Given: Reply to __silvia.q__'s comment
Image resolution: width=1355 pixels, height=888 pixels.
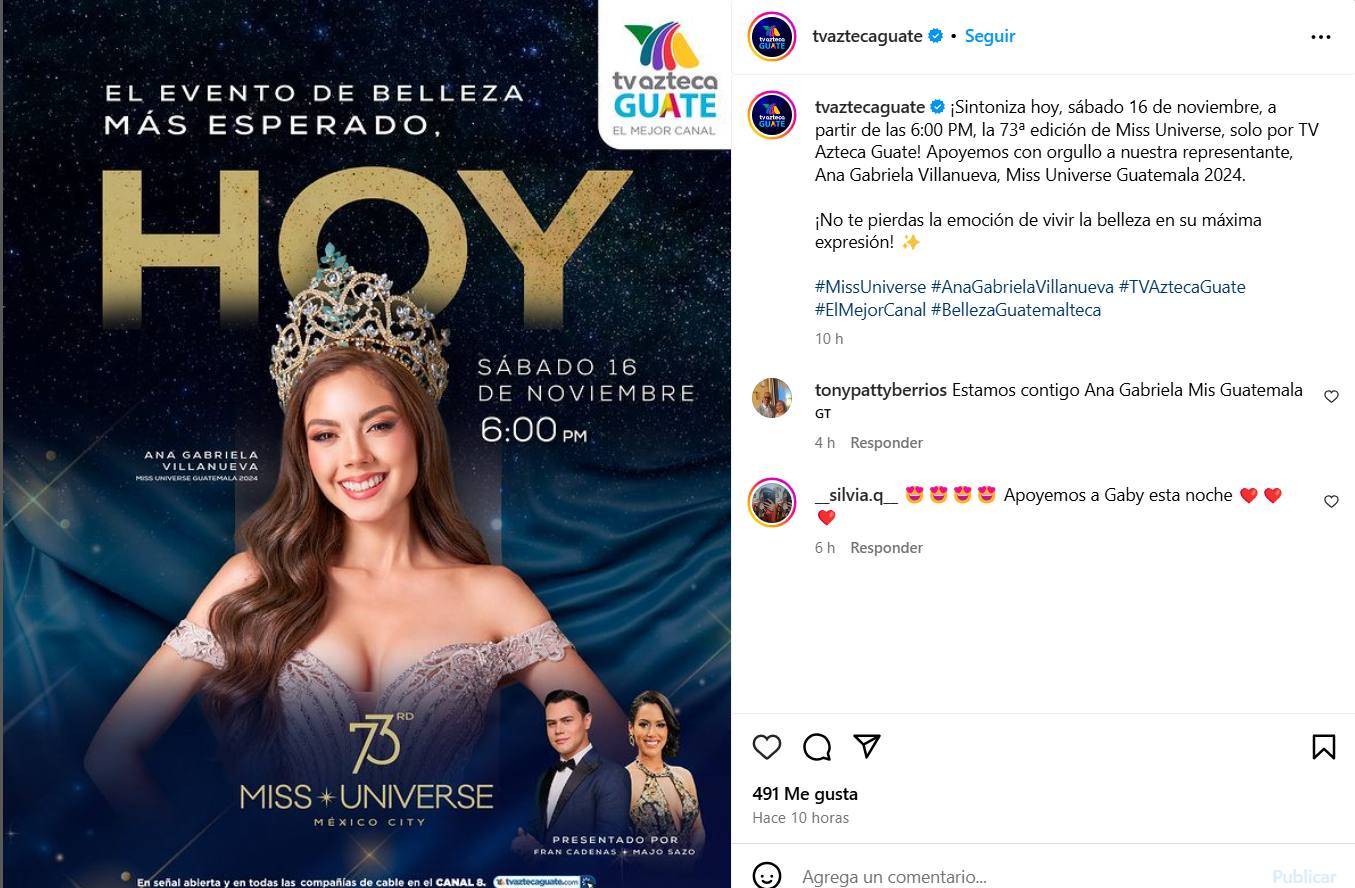Looking at the screenshot, I should tap(886, 548).
